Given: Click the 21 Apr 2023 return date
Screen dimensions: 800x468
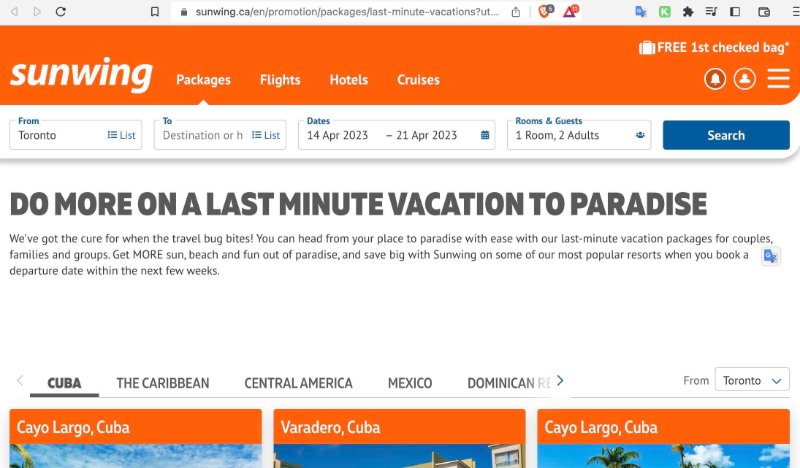Looking at the screenshot, I should (427, 135).
